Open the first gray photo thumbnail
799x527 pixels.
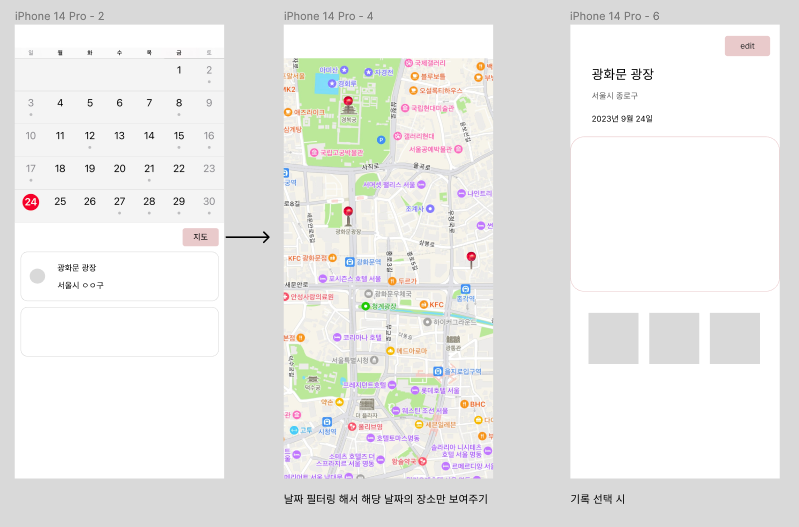click(613, 338)
